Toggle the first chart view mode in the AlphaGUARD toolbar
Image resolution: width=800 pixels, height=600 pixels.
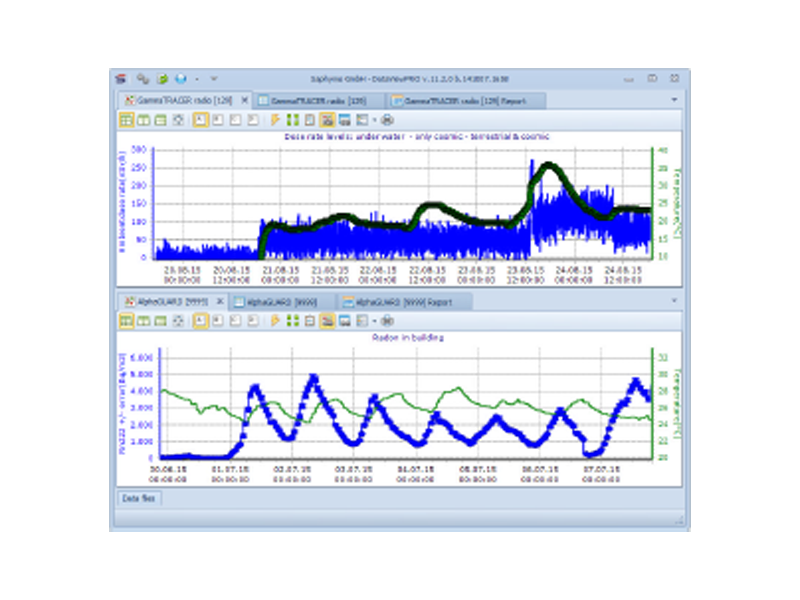pyautogui.click(x=199, y=322)
